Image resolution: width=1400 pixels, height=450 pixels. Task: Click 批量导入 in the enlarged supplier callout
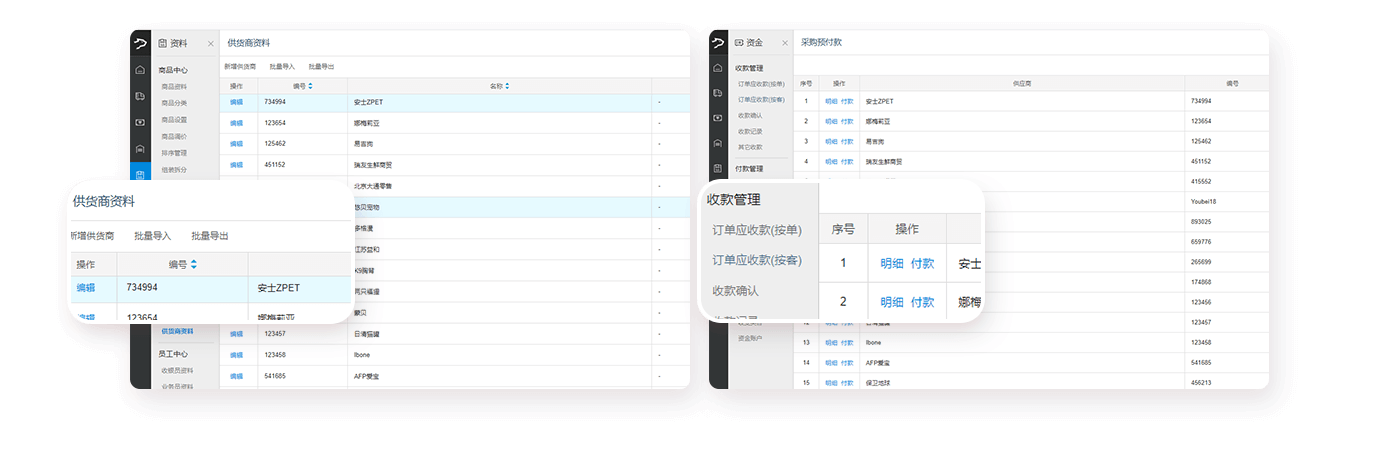pyautogui.click(x=153, y=236)
